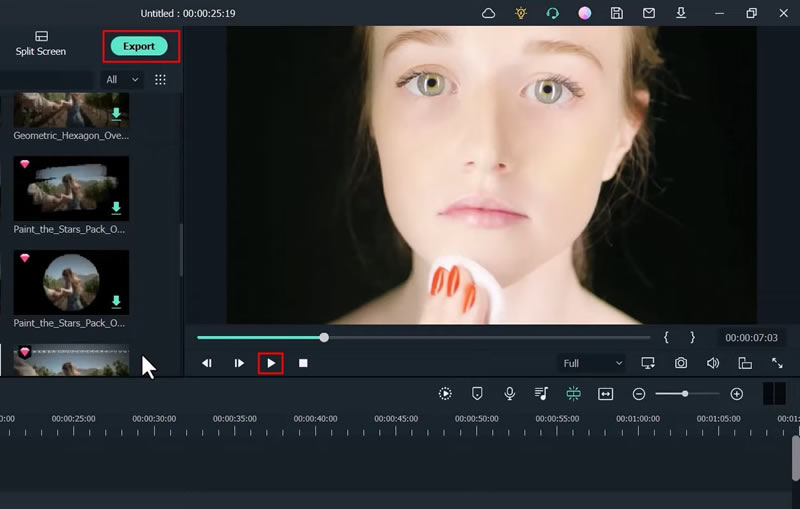Enter fullscreen preview mode

pyautogui.click(x=777, y=363)
